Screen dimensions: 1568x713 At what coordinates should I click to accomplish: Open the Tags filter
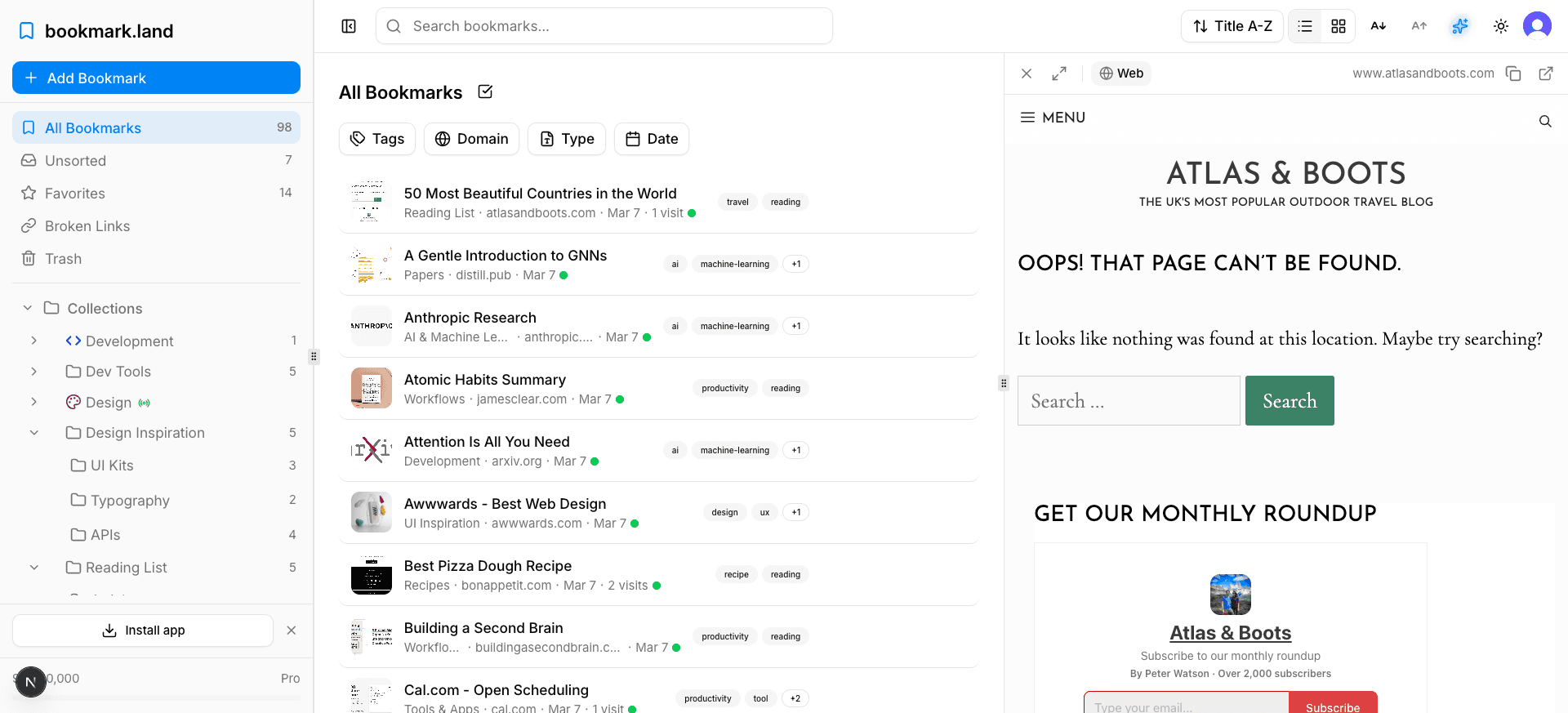click(377, 139)
